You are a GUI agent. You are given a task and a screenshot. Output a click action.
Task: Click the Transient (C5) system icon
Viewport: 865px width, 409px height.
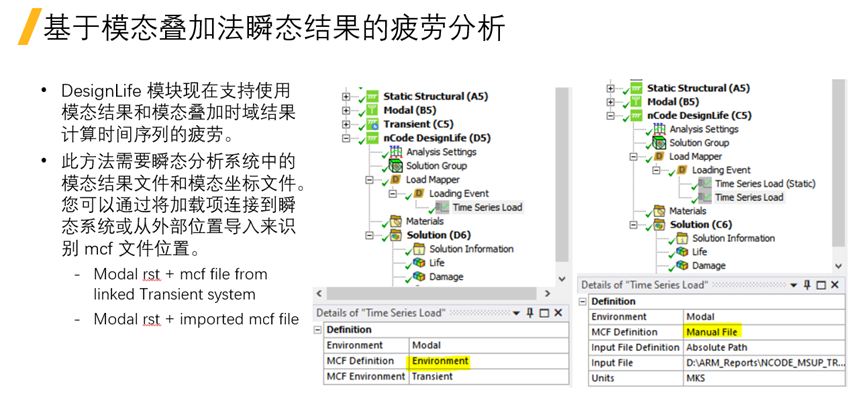373,124
